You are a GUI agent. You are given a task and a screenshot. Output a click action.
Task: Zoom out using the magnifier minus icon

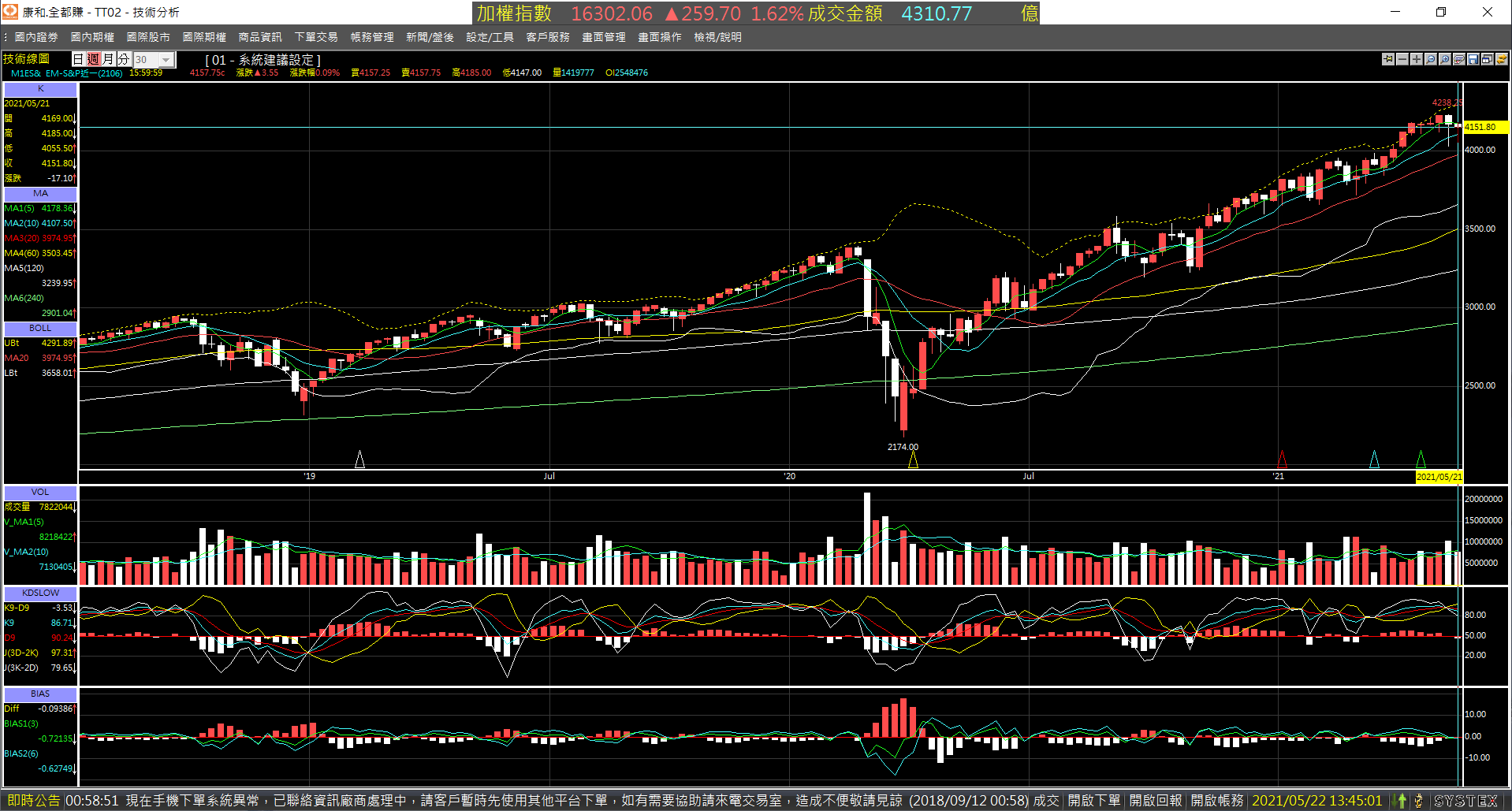pos(1431,59)
